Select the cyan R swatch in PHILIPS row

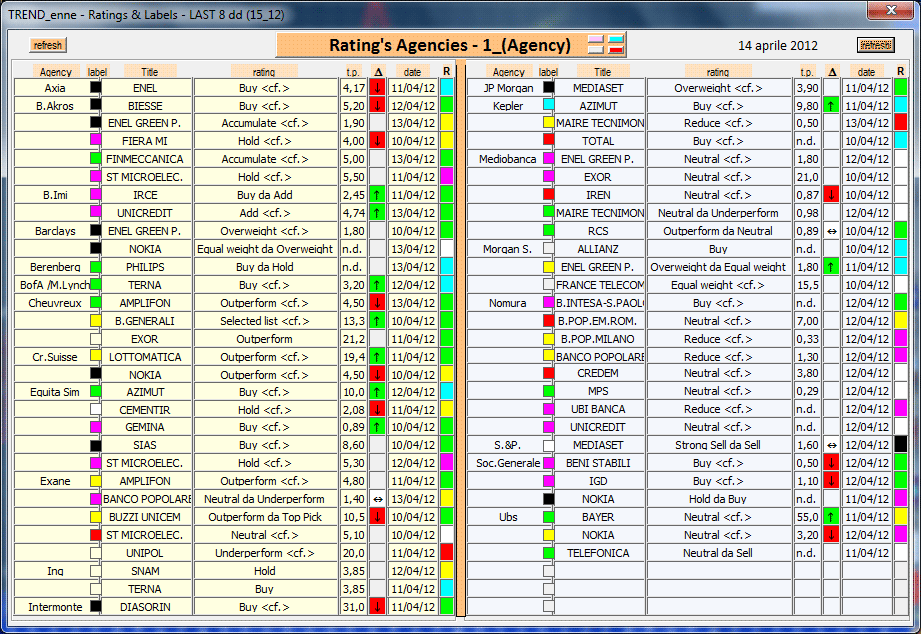[x=447, y=267]
